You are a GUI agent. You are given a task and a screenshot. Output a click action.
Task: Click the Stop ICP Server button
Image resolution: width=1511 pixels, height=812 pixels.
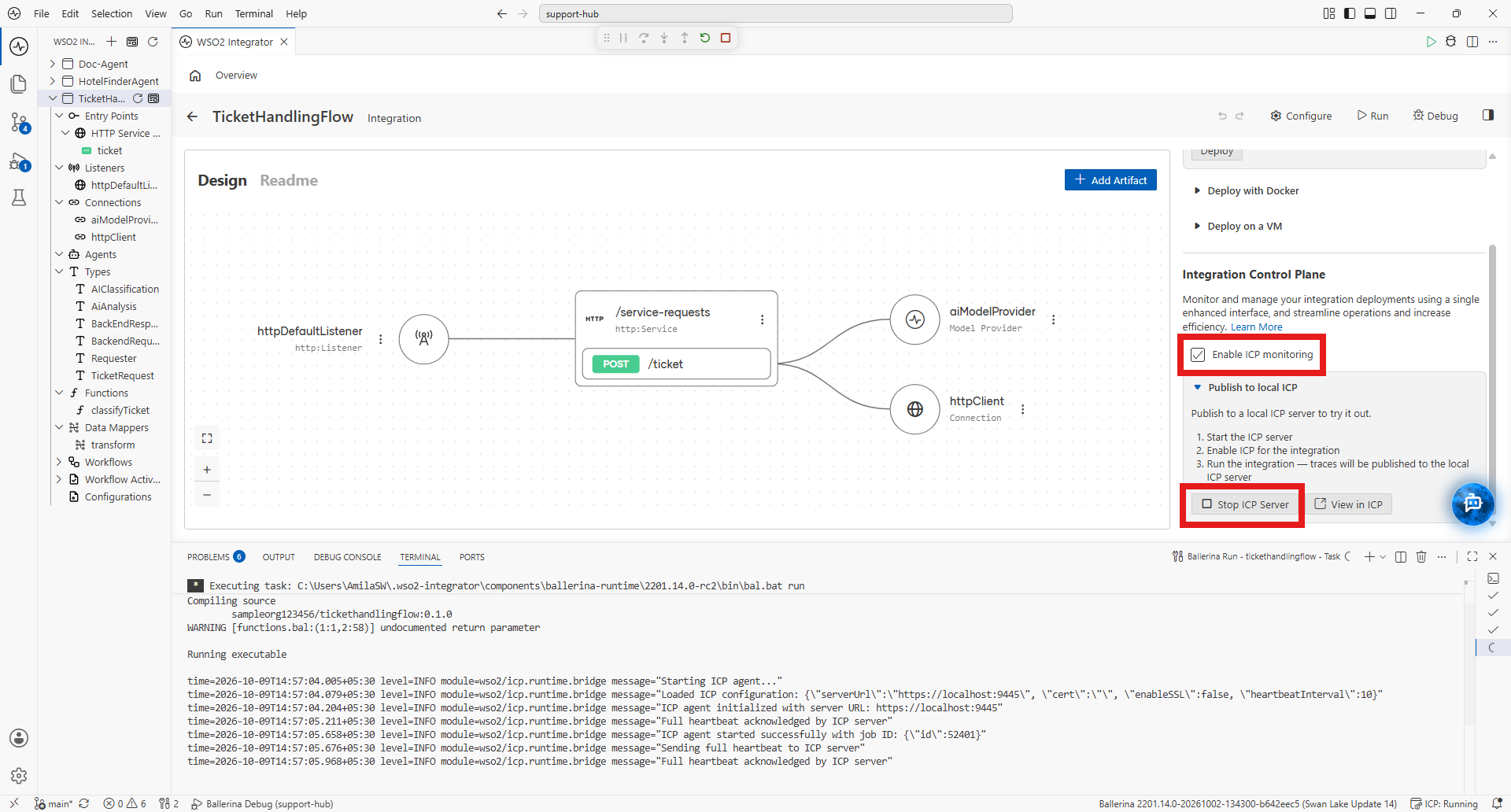pos(1244,504)
